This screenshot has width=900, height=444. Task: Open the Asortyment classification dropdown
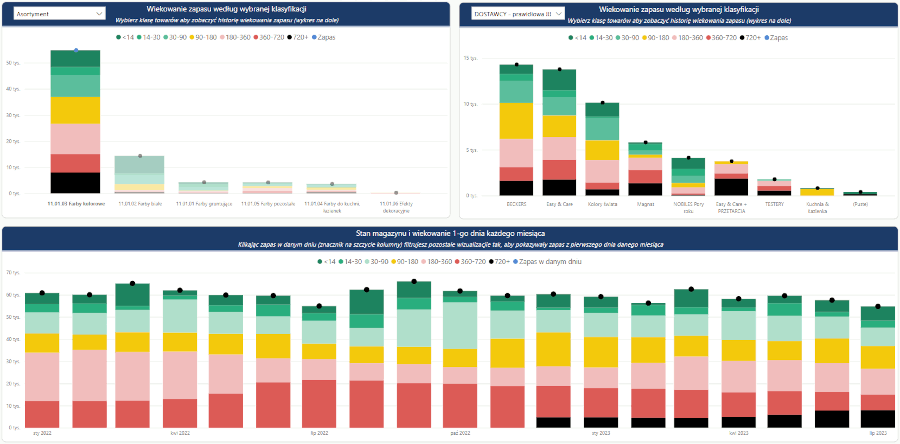point(56,15)
